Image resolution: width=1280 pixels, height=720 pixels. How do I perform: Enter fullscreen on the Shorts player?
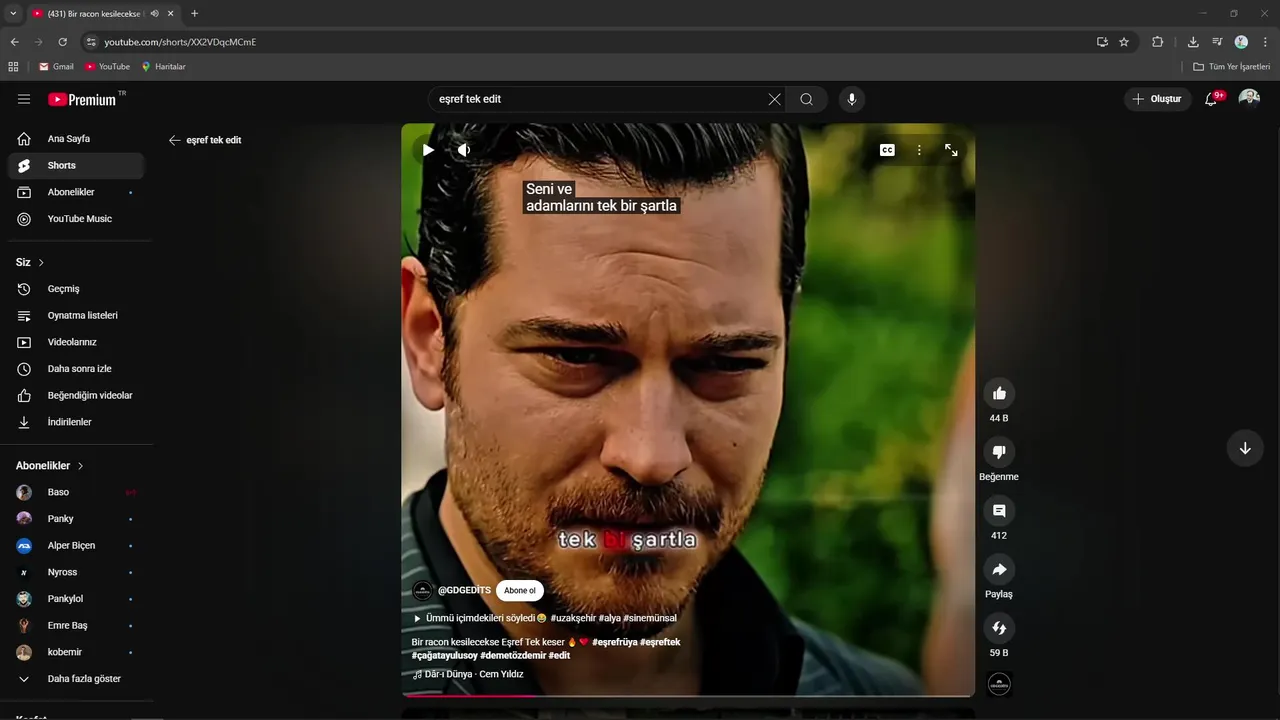(951, 150)
